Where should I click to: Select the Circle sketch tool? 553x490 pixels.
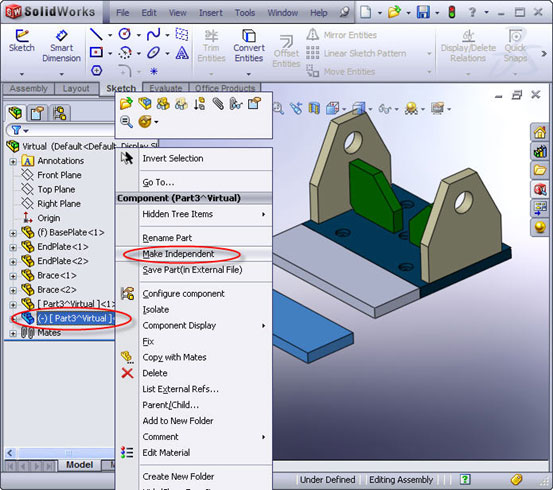(x=125, y=34)
